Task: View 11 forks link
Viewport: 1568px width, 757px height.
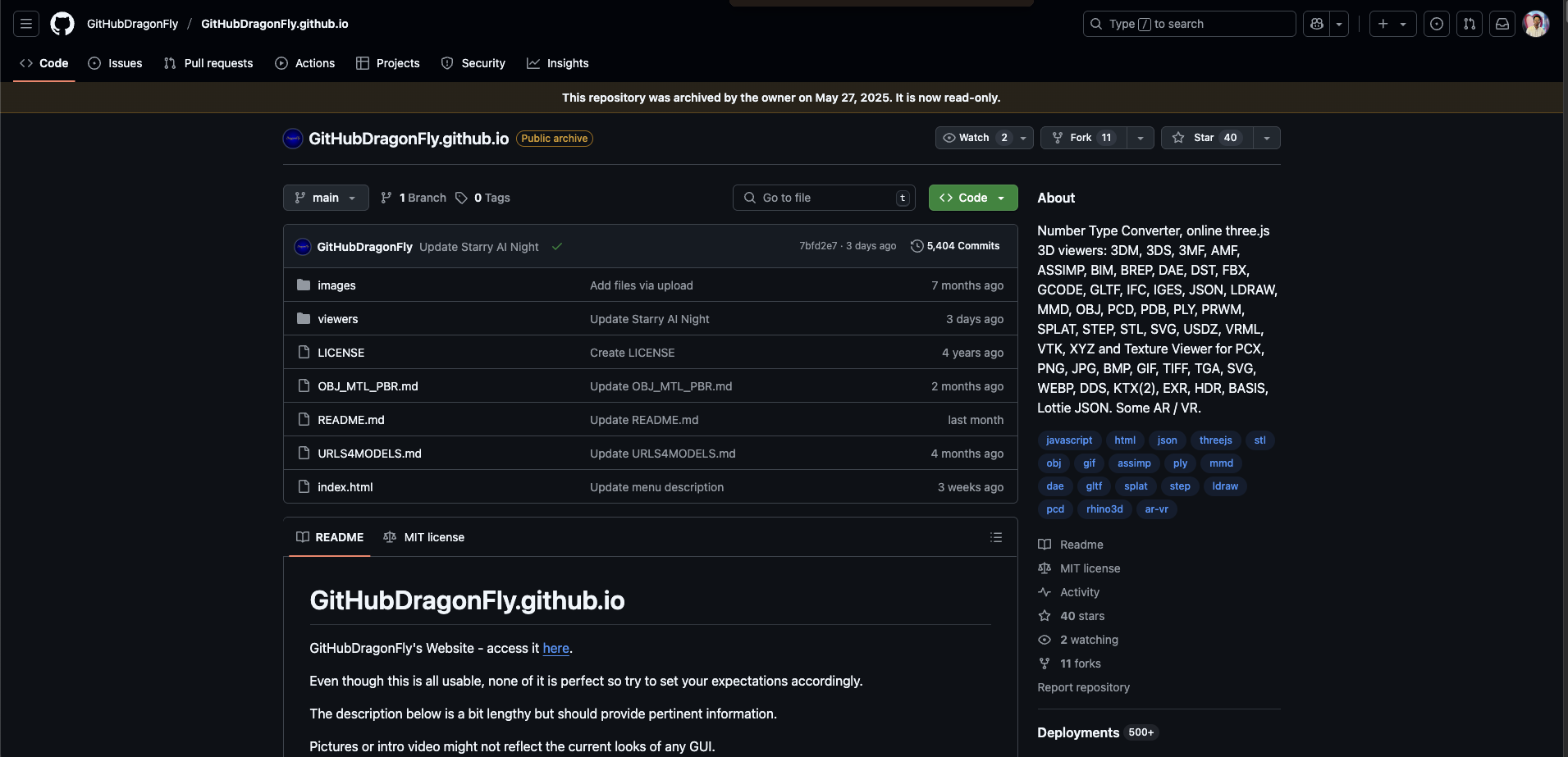Action: 1070,664
